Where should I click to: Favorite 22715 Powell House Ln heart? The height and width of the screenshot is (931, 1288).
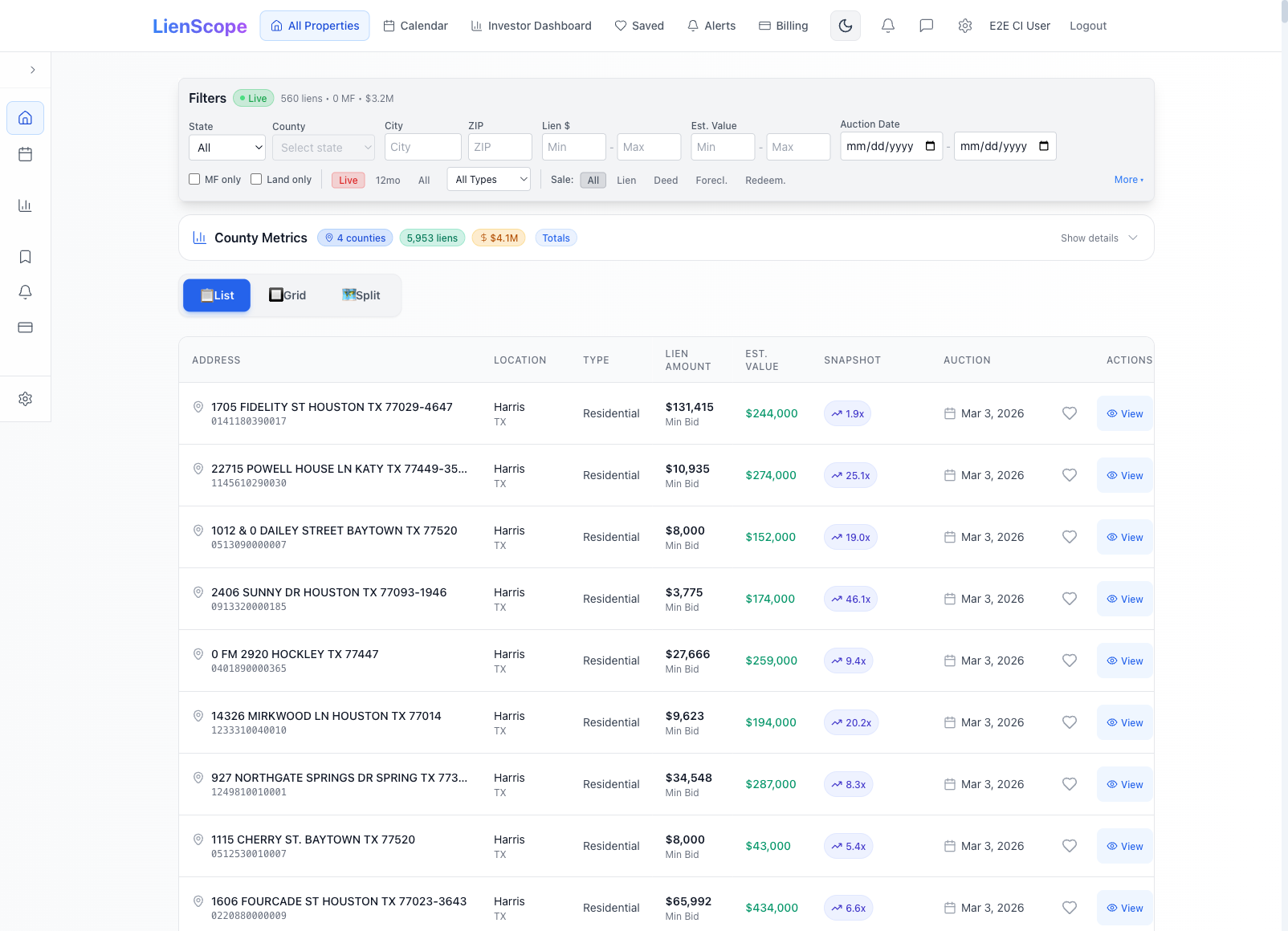[1070, 475]
